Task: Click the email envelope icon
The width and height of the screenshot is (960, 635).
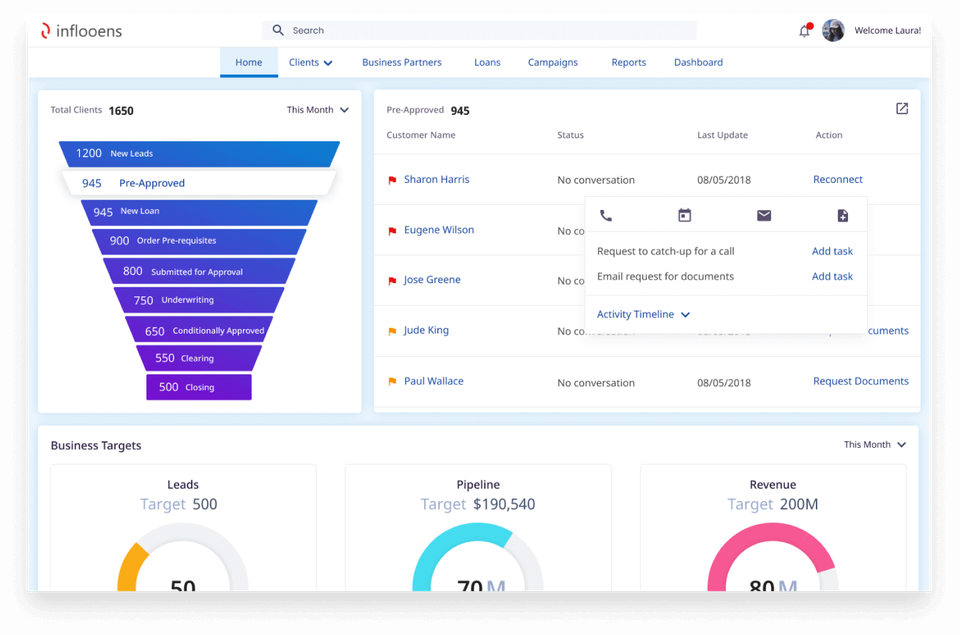Action: pyautogui.click(x=763, y=216)
